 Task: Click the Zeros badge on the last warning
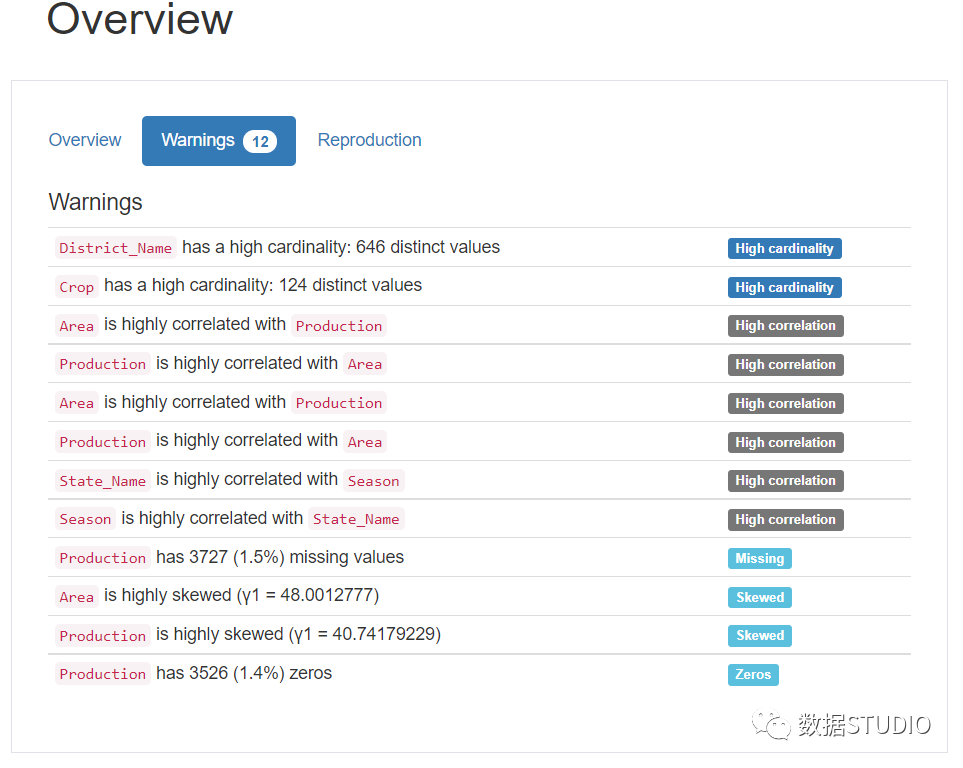point(753,674)
